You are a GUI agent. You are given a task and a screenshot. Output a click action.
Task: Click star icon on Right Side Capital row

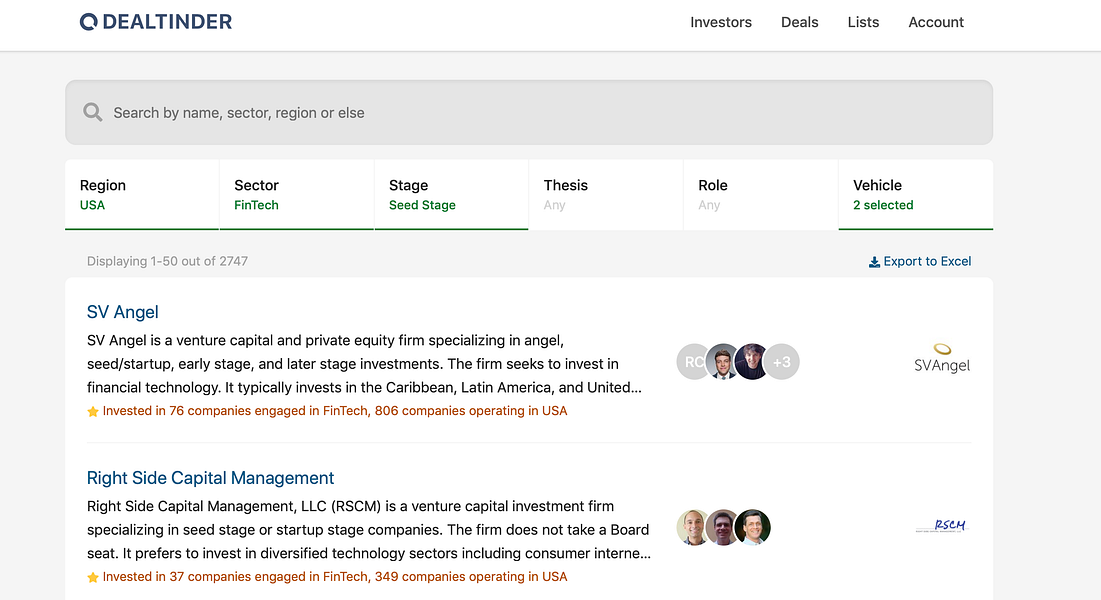93,578
